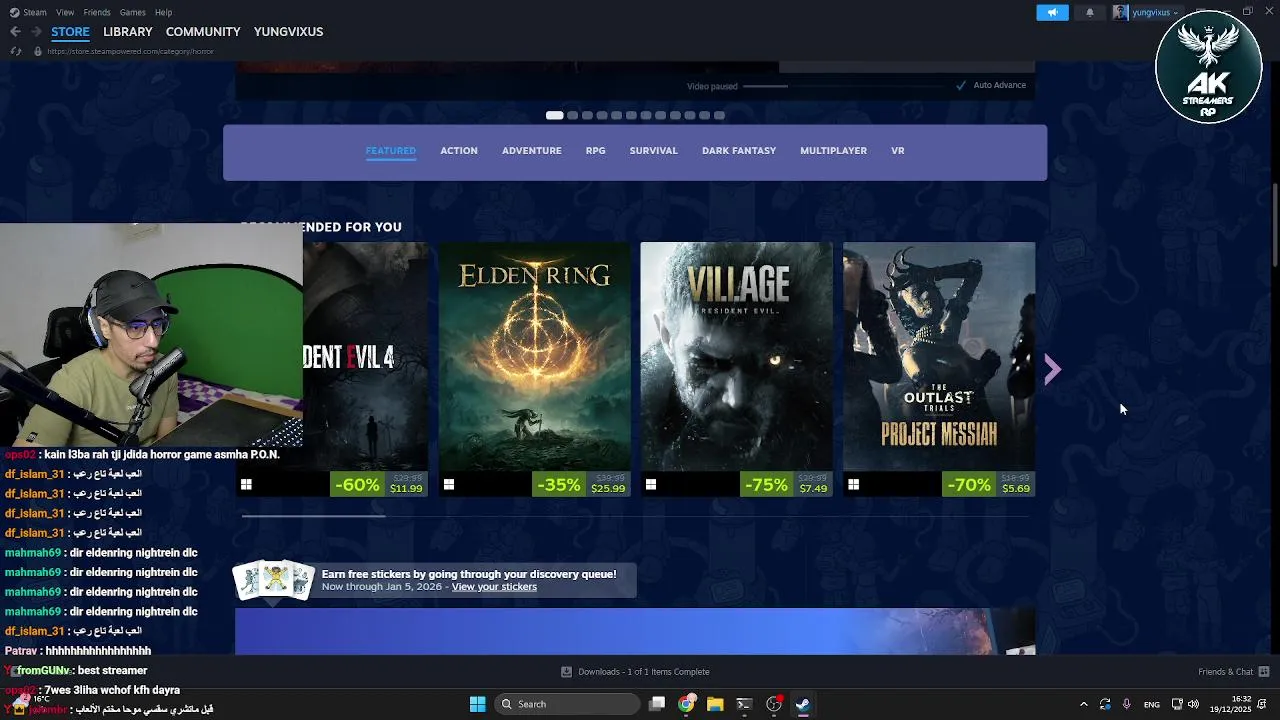Click the padlock icon beside the URL

pyautogui.click(x=38, y=51)
